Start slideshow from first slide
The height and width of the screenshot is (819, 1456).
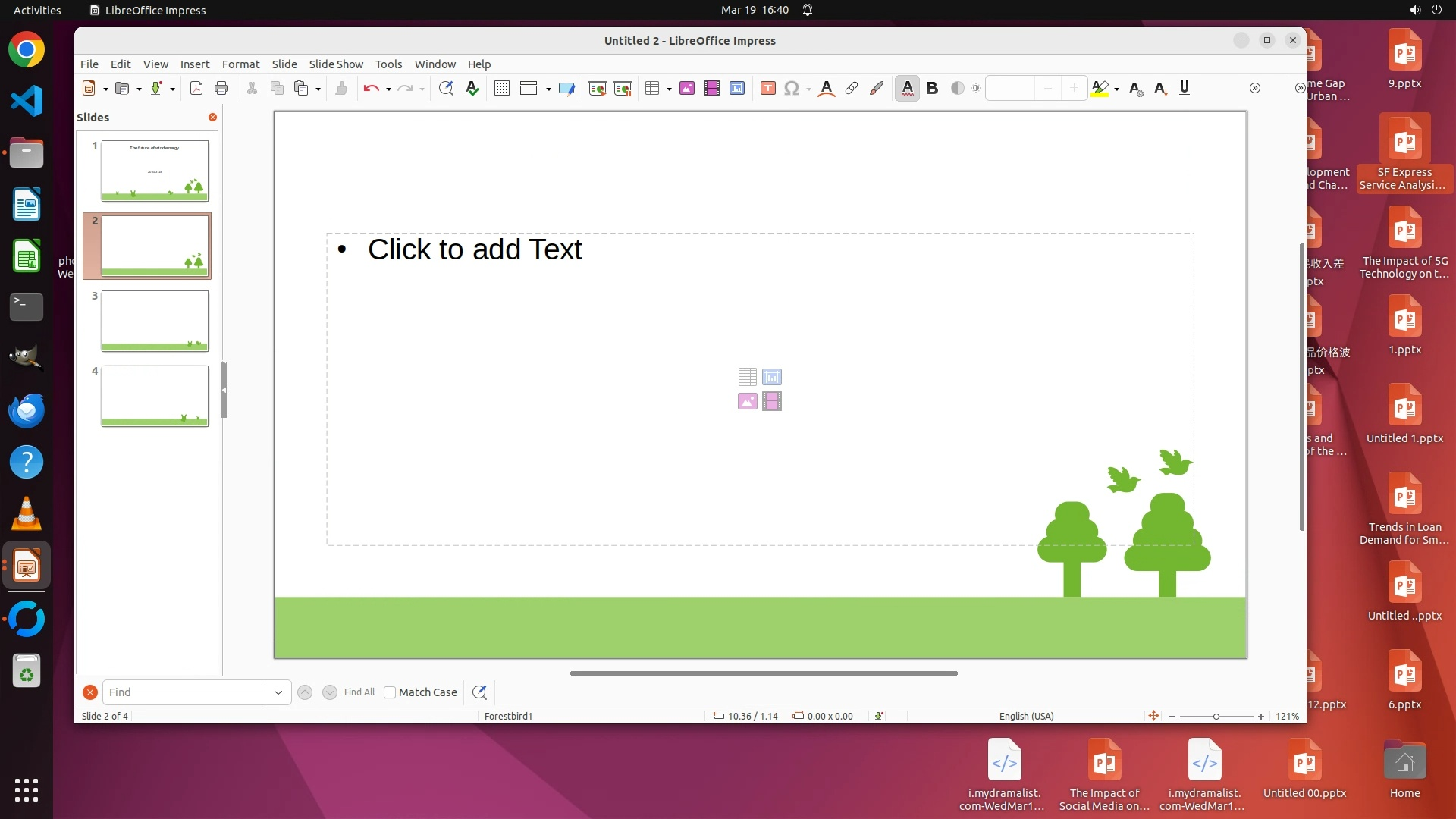click(597, 89)
